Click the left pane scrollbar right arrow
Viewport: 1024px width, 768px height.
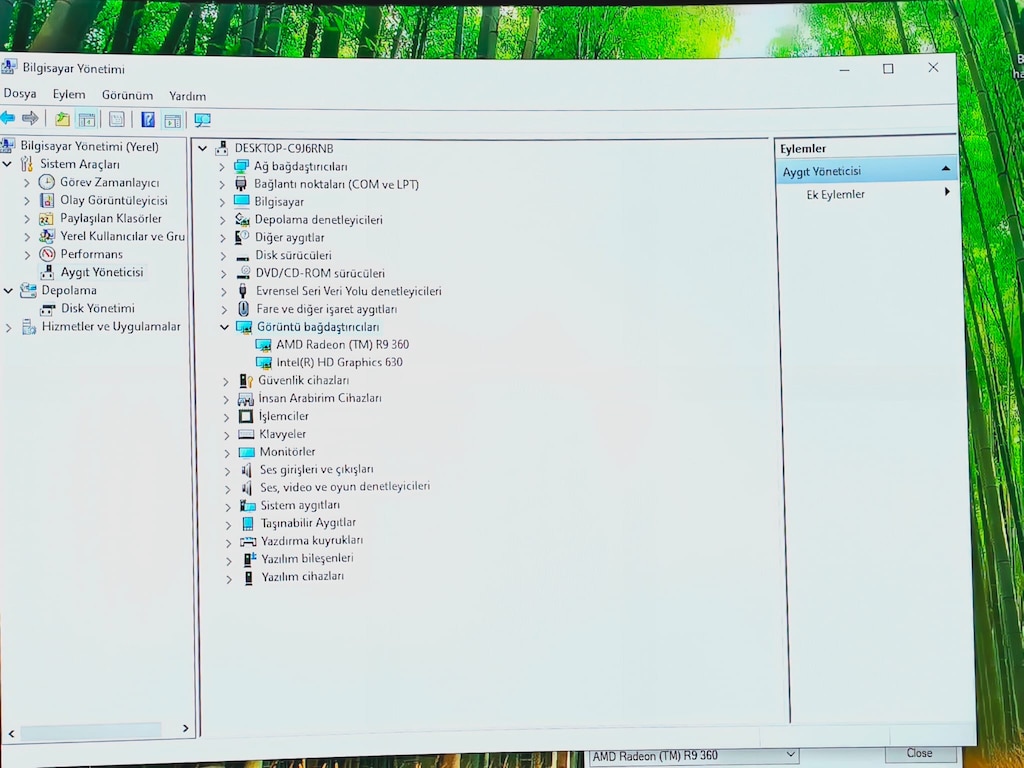pyautogui.click(x=185, y=728)
